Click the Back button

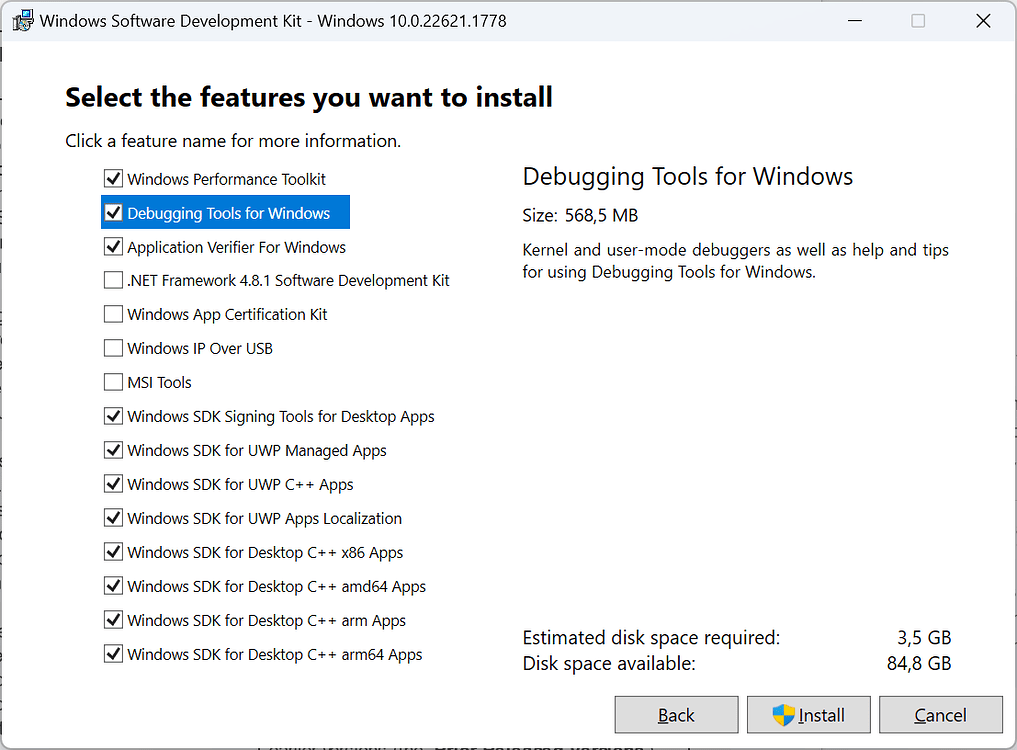(x=676, y=714)
